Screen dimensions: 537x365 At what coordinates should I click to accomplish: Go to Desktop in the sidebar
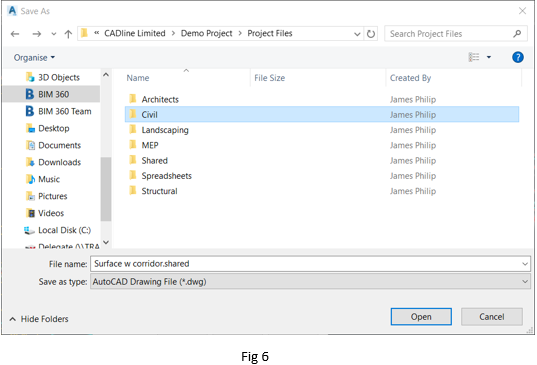pyautogui.click(x=48, y=128)
